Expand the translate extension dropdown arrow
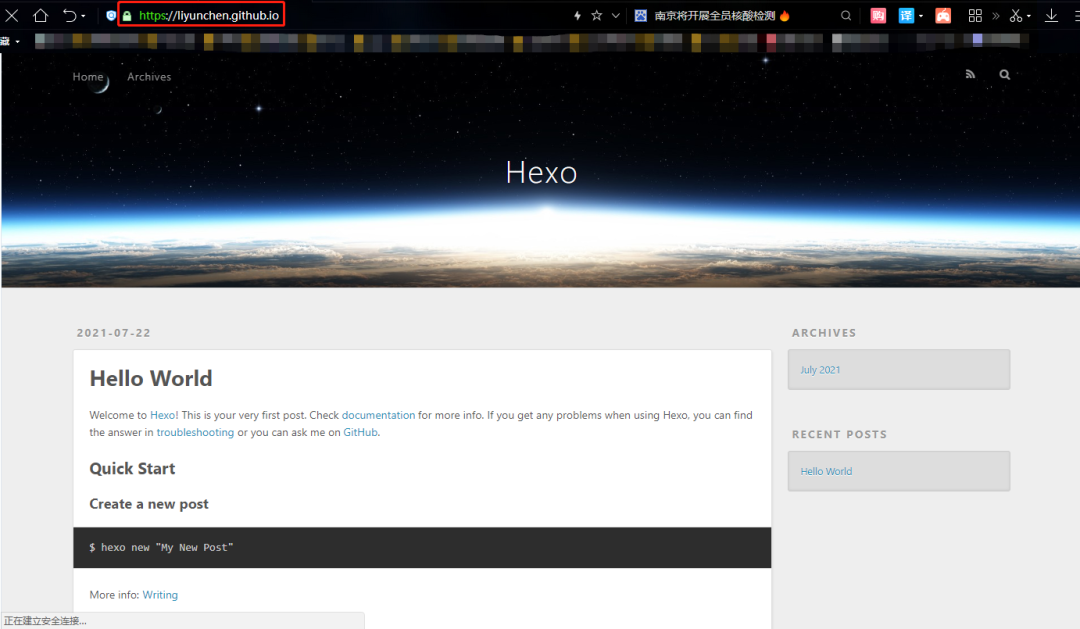The height and width of the screenshot is (629, 1080). 921,16
